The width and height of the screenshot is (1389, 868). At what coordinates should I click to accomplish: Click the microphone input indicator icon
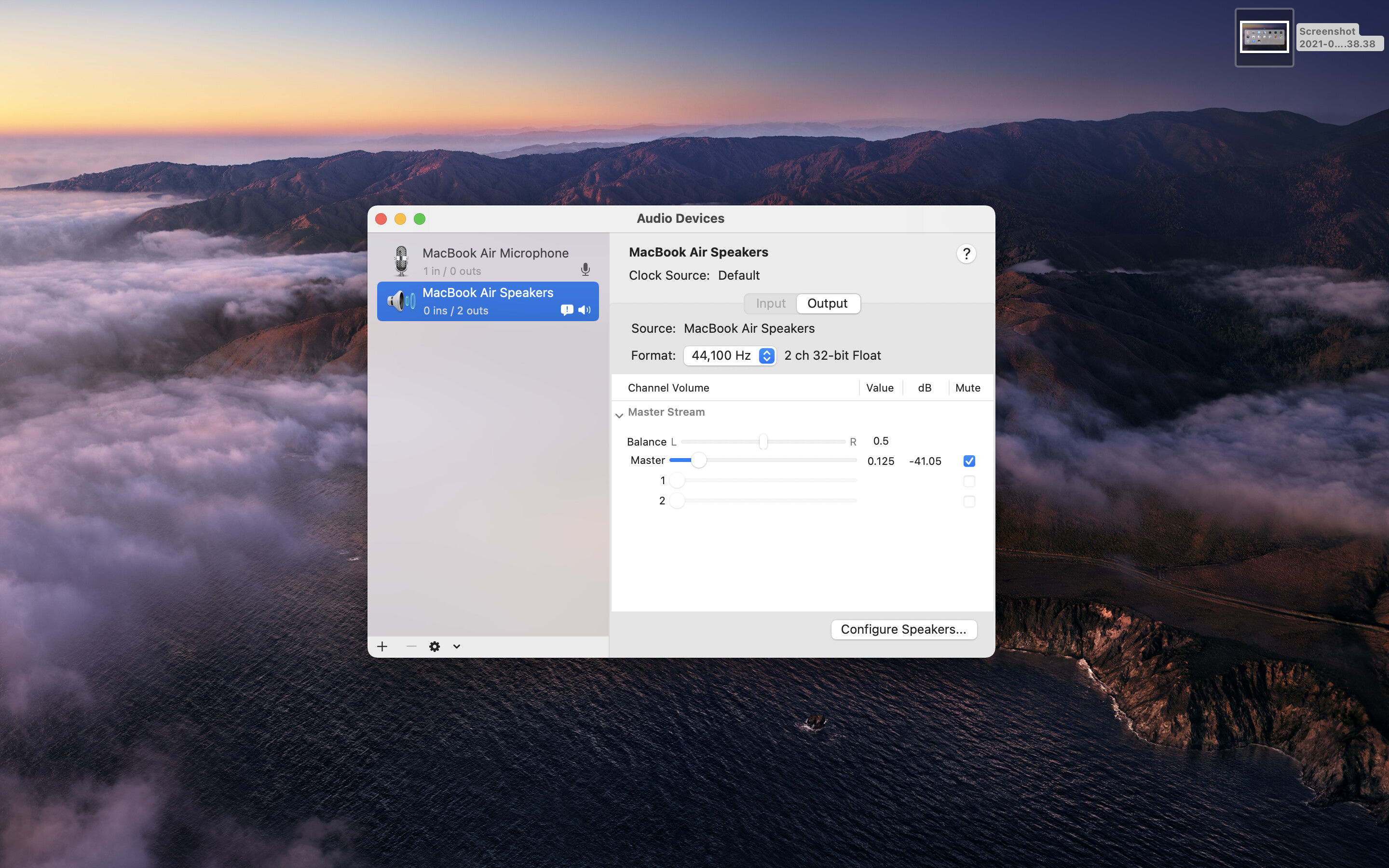[585, 269]
